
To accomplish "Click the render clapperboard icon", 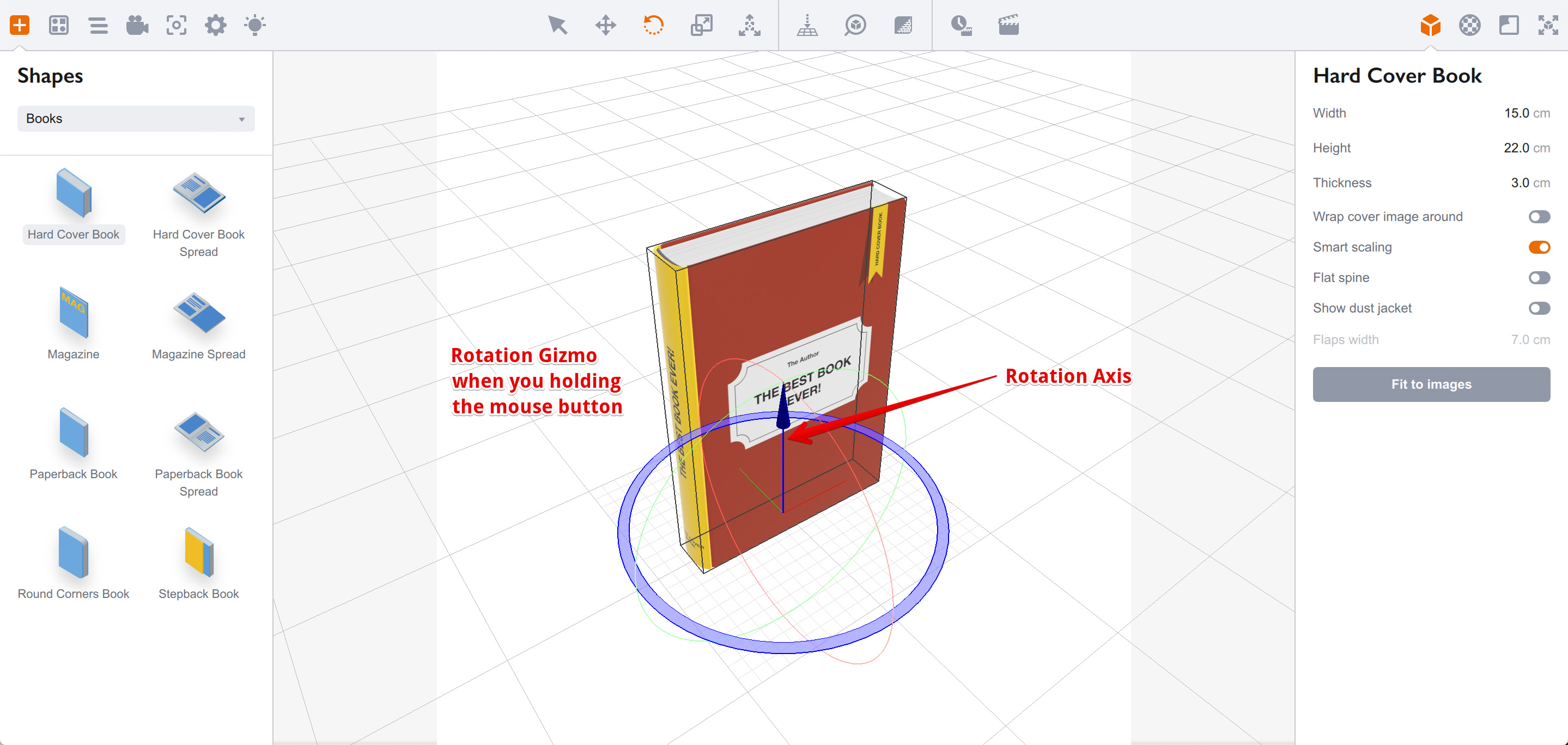I will click(1007, 25).
